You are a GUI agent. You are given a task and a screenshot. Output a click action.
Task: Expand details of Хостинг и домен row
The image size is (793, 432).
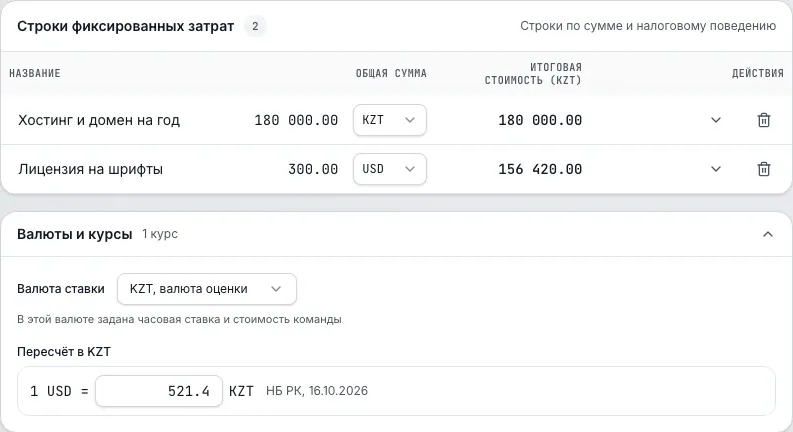click(x=716, y=120)
